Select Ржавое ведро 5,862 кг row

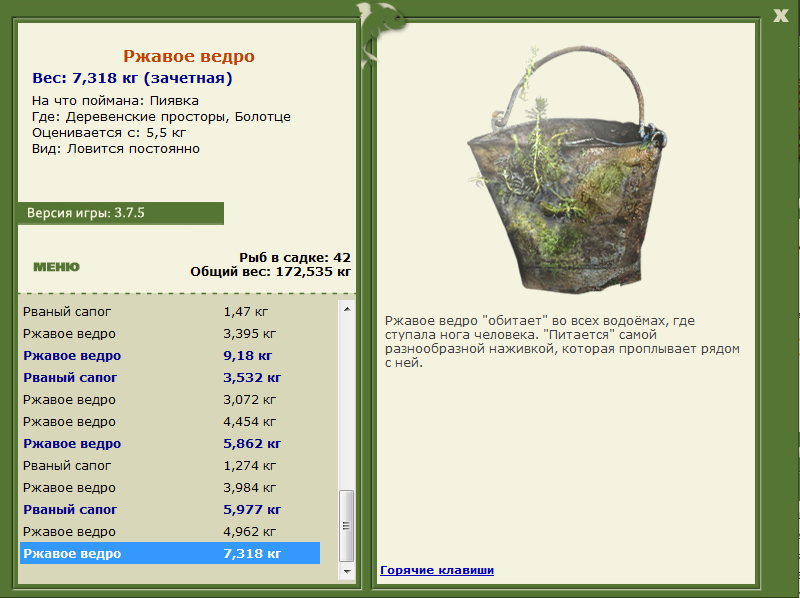pyautogui.click(x=170, y=443)
